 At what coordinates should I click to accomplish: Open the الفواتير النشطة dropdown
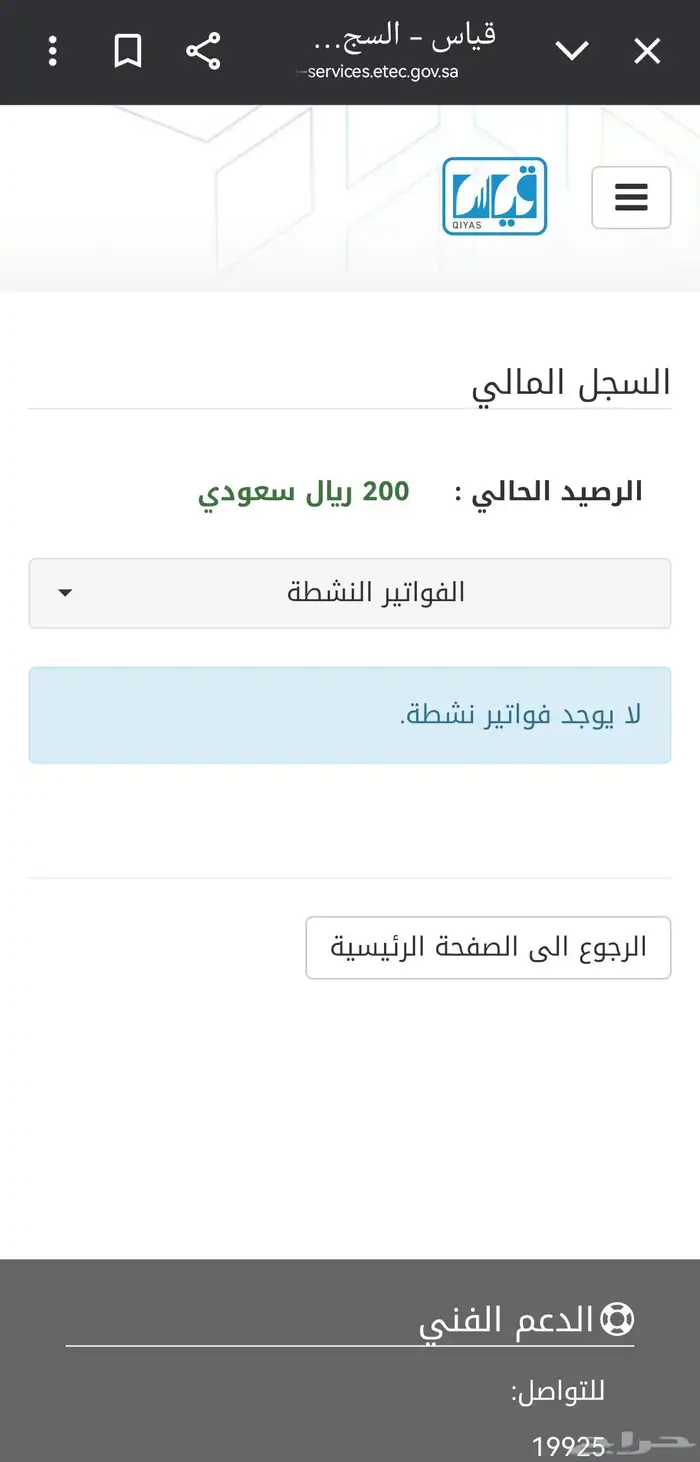(x=350, y=593)
